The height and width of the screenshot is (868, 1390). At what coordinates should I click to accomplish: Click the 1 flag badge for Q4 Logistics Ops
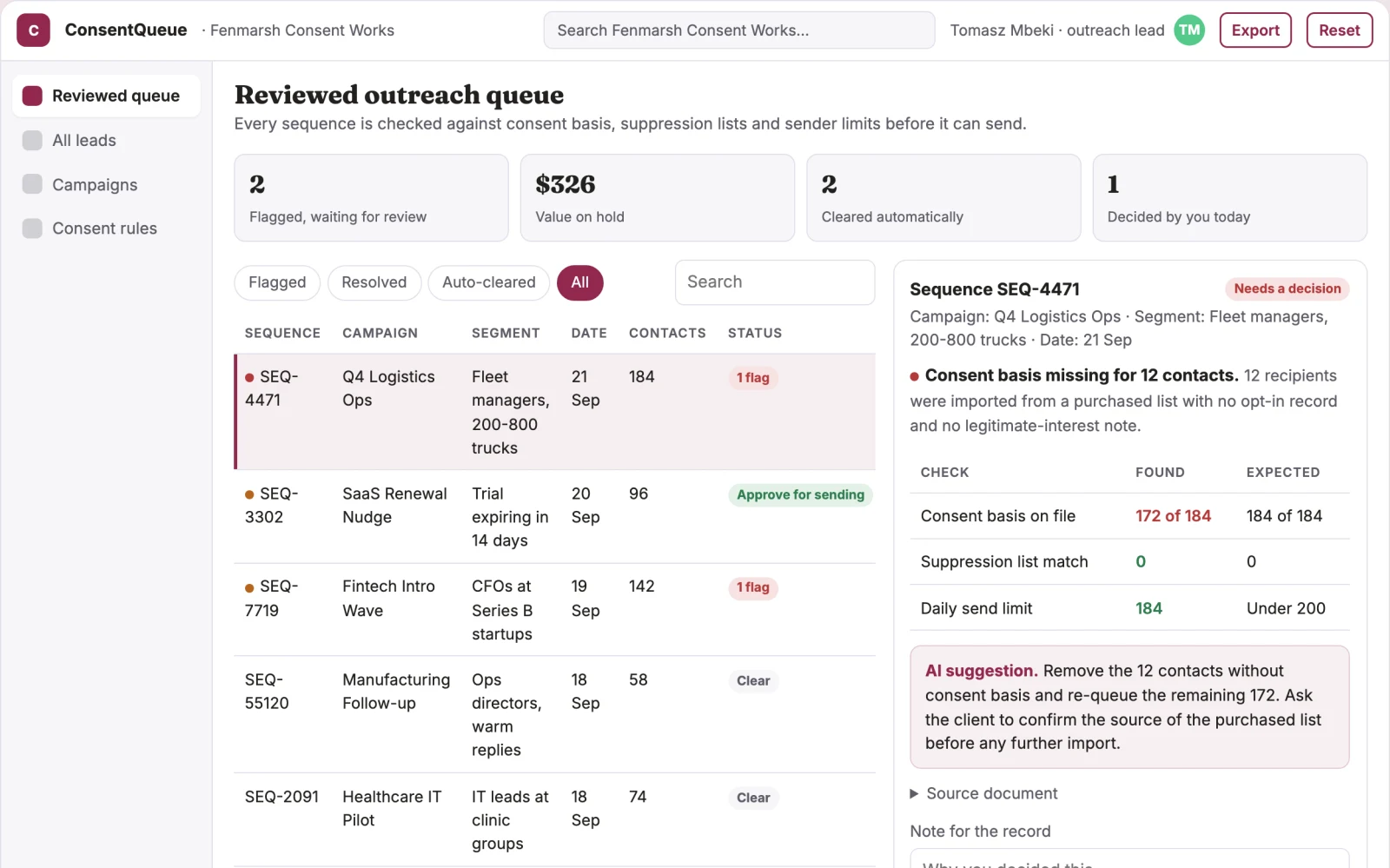click(x=753, y=378)
